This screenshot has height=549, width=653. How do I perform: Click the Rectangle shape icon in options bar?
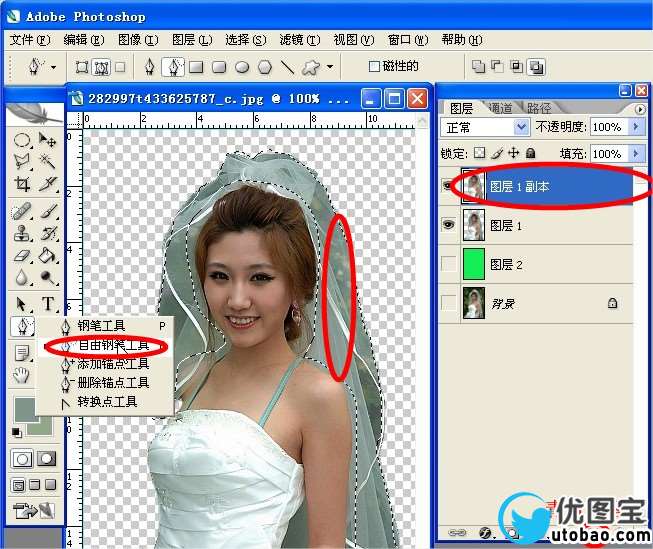click(x=196, y=67)
